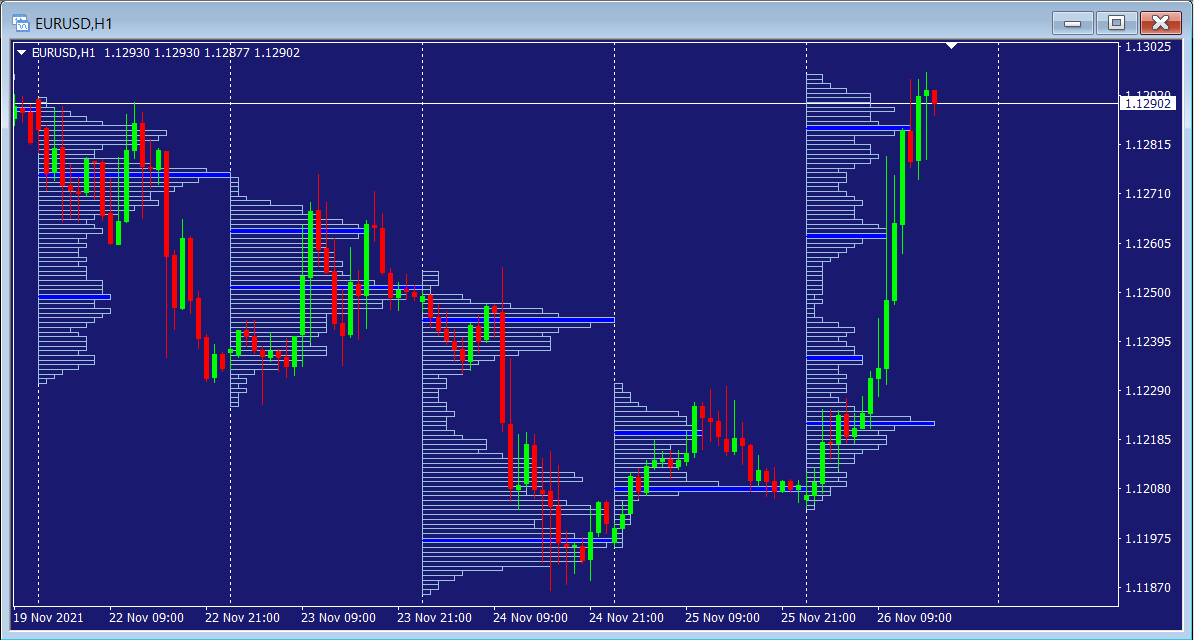Click the 24 Nov 21:00 time label

626,618
